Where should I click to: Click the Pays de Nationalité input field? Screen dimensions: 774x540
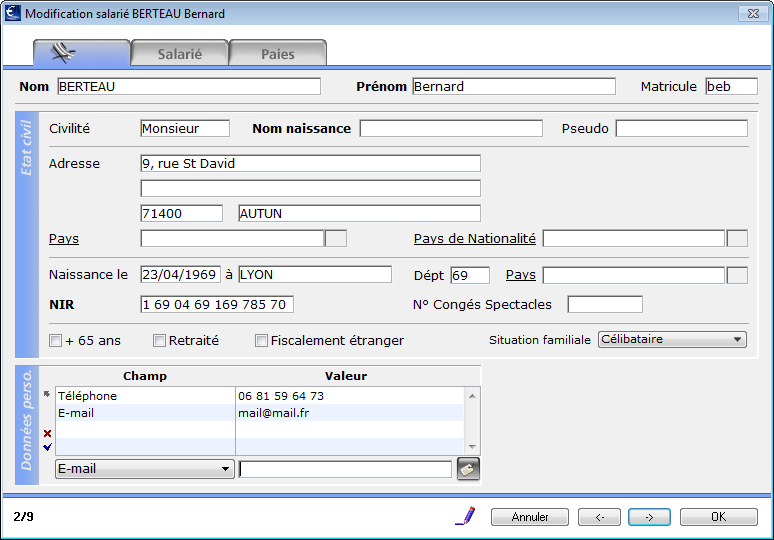634,238
